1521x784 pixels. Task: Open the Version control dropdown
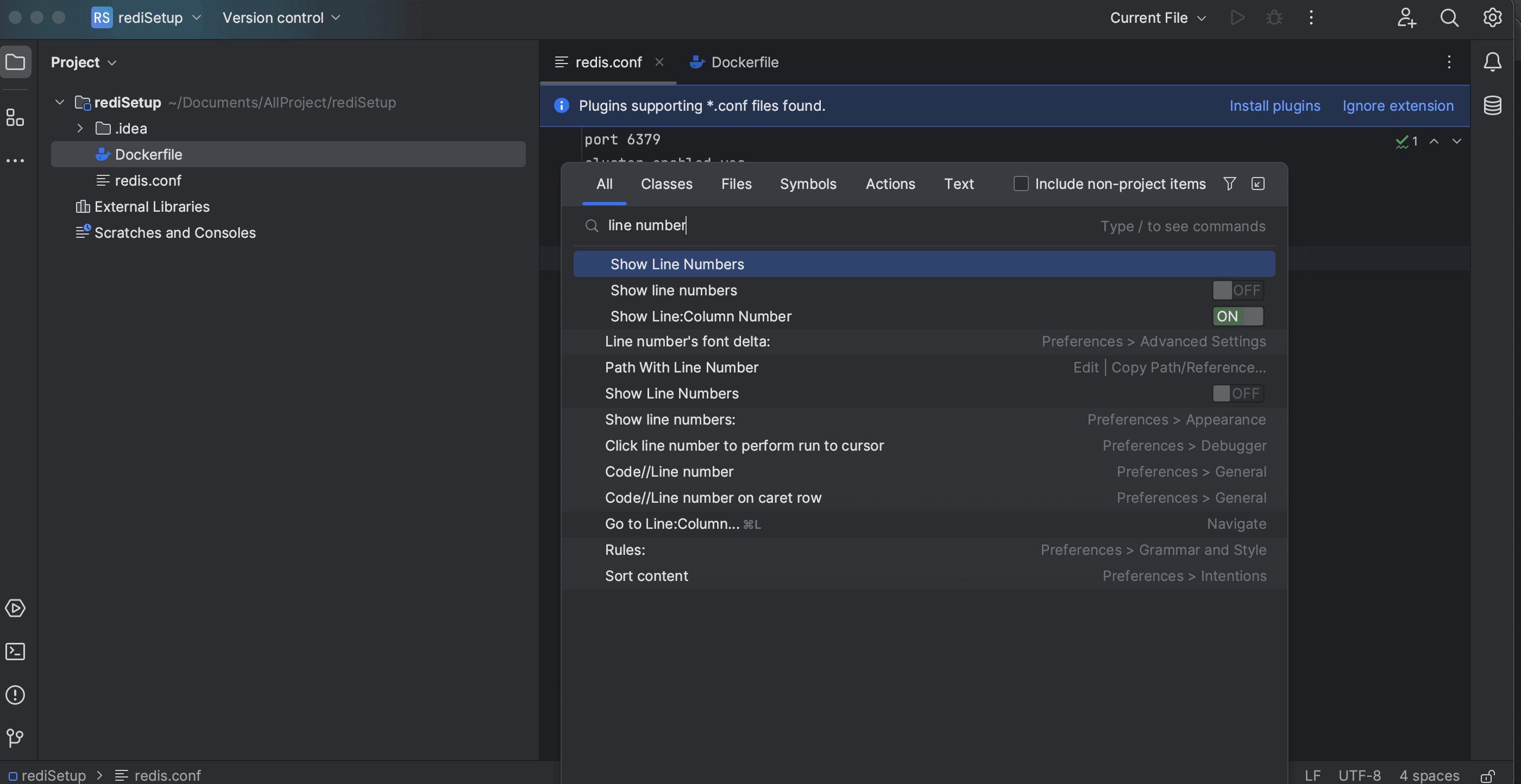(281, 18)
